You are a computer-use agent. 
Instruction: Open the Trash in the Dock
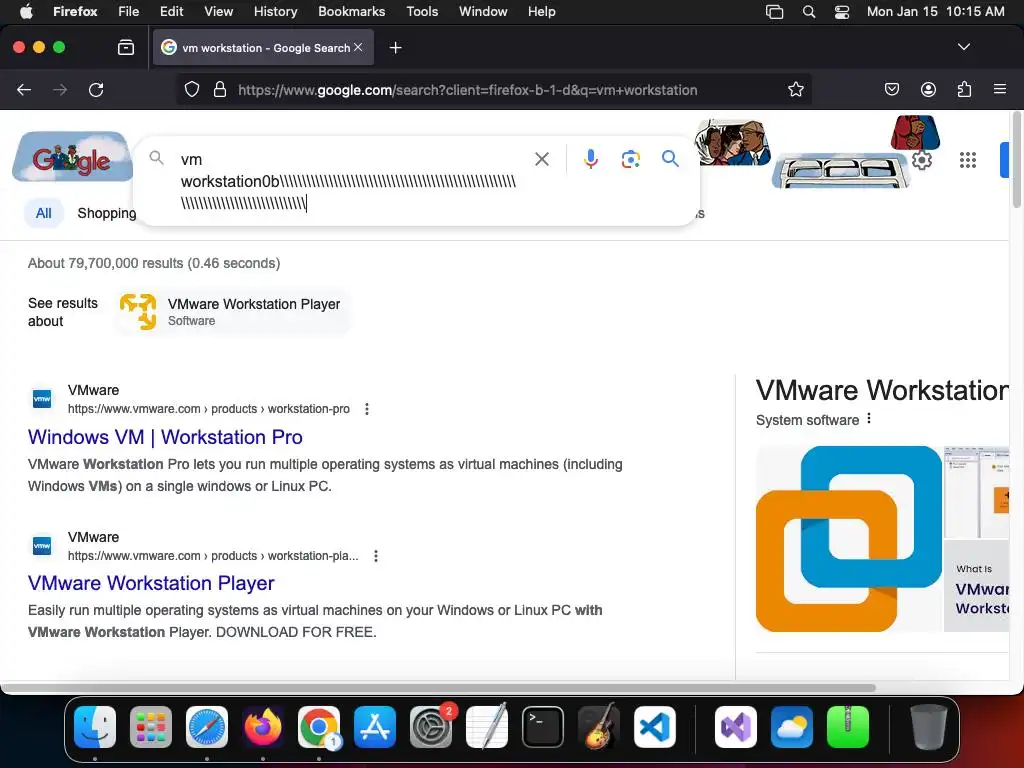click(x=928, y=727)
